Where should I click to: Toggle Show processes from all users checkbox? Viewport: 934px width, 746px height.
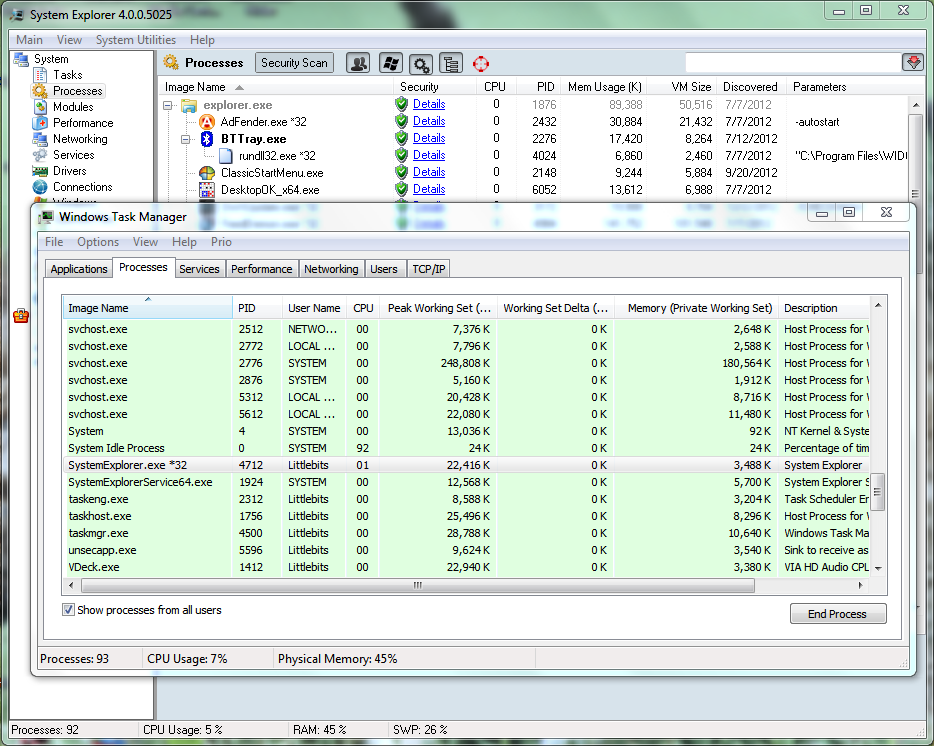pos(69,610)
